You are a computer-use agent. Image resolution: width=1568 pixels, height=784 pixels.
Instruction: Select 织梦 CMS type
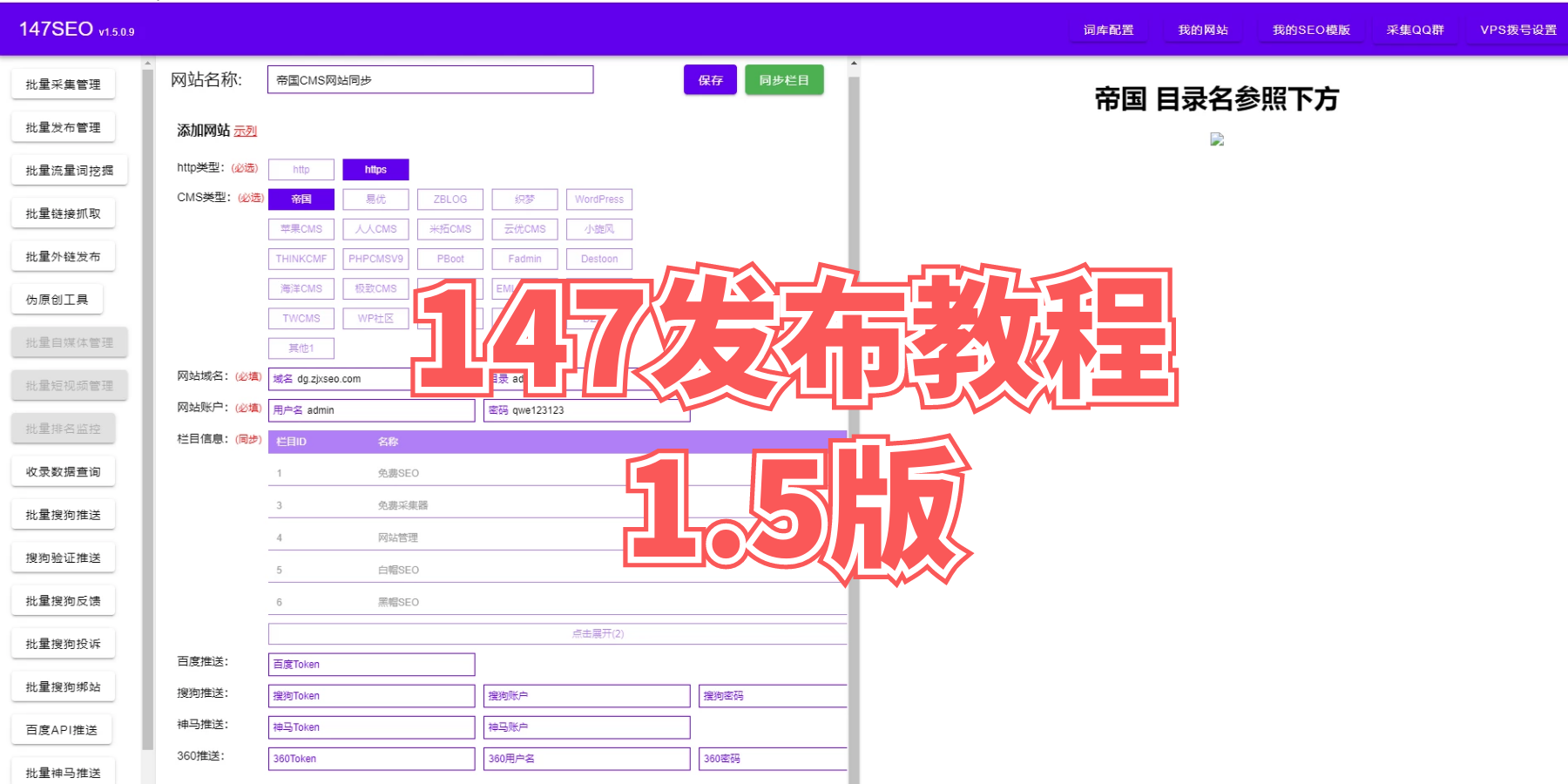point(524,199)
